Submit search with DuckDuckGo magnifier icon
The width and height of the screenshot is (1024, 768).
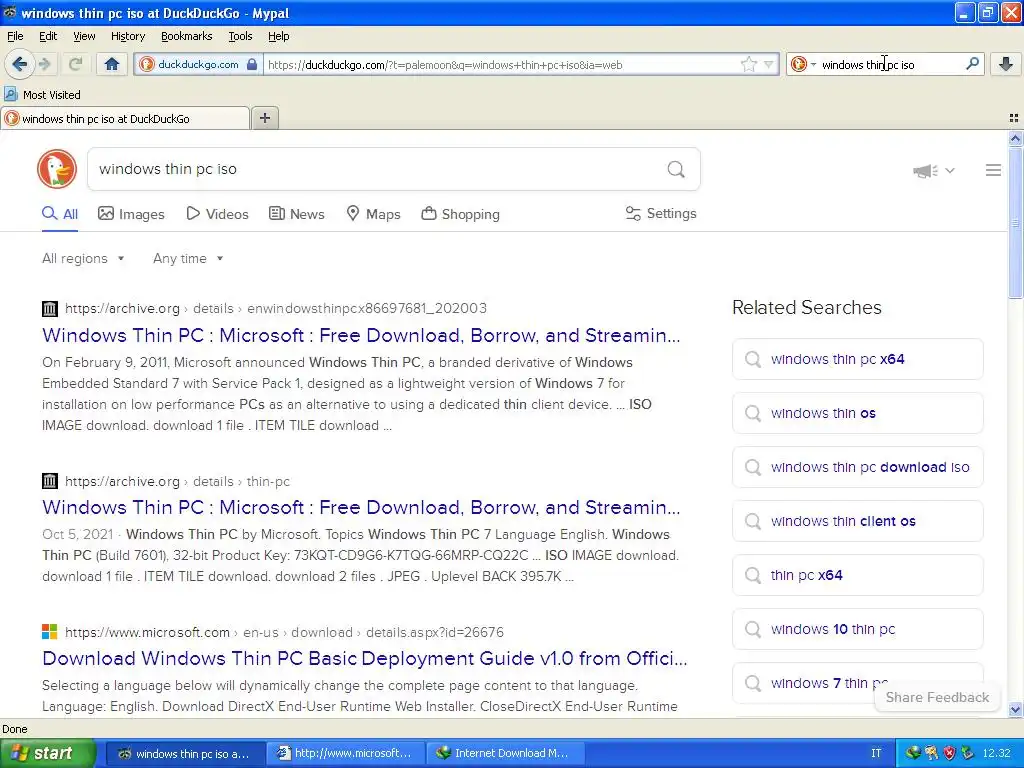[676, 169]
